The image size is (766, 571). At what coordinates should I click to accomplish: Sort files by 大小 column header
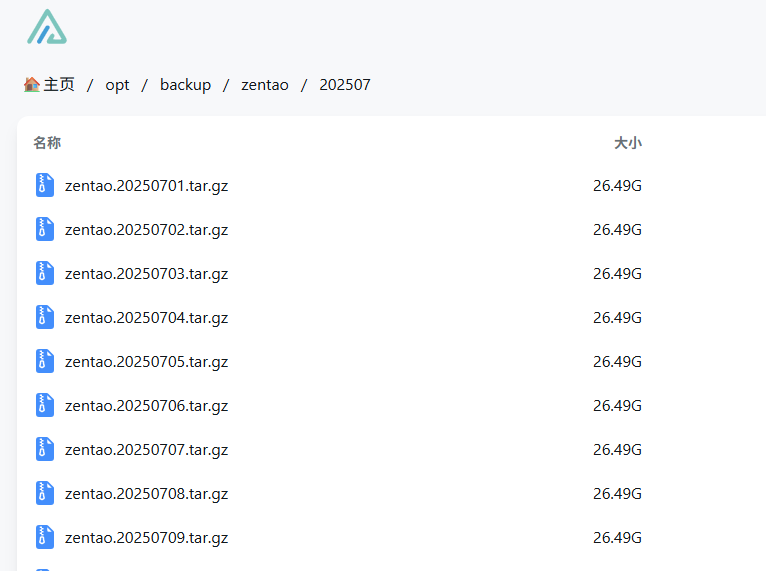click(x=628, y=143)
